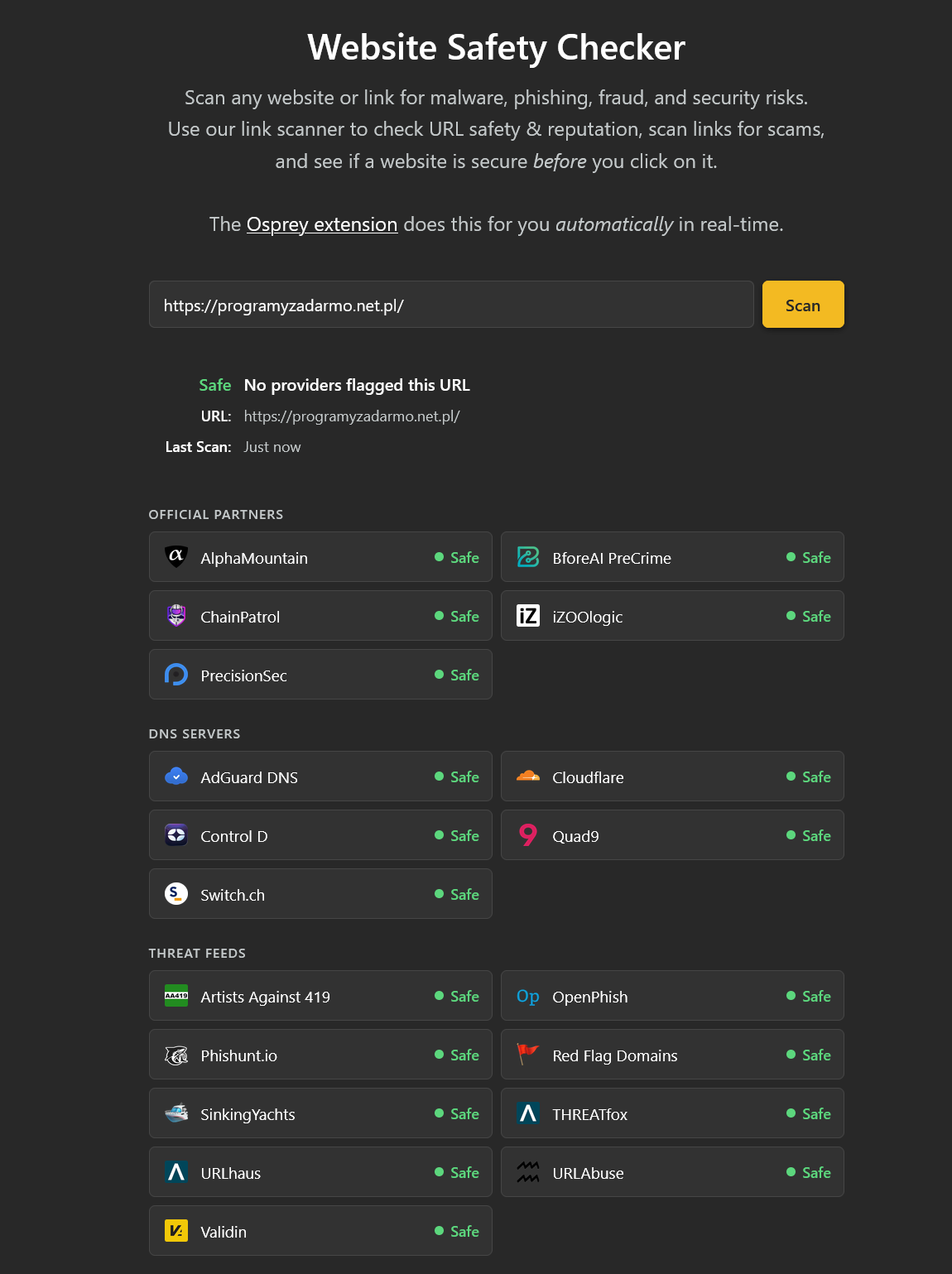Viewport: 952px width, 1274px height.
Task: Click the Safe status in Cloudflare row
Action: point(809,777)
